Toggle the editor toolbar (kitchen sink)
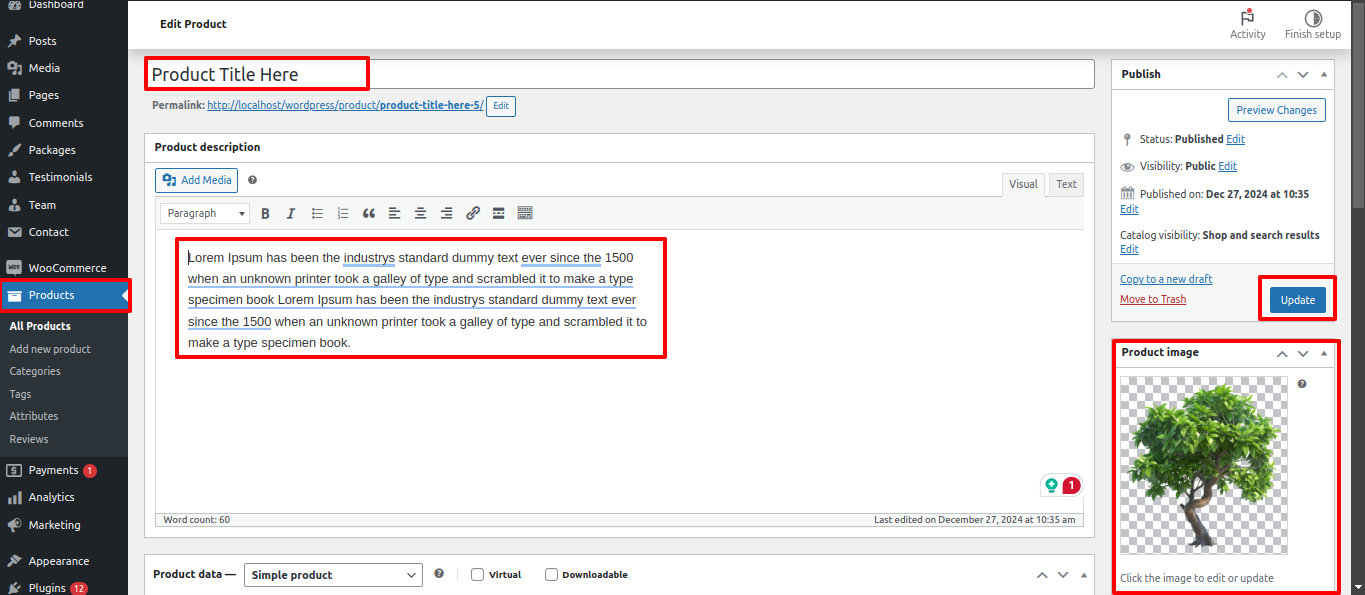 [525, 213]
